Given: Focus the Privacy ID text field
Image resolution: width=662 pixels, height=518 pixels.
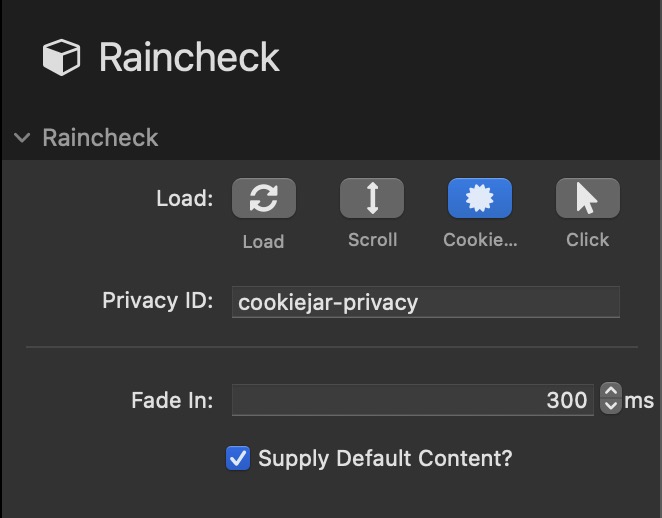Looking at the screenshot, I should tap(426, 302).
